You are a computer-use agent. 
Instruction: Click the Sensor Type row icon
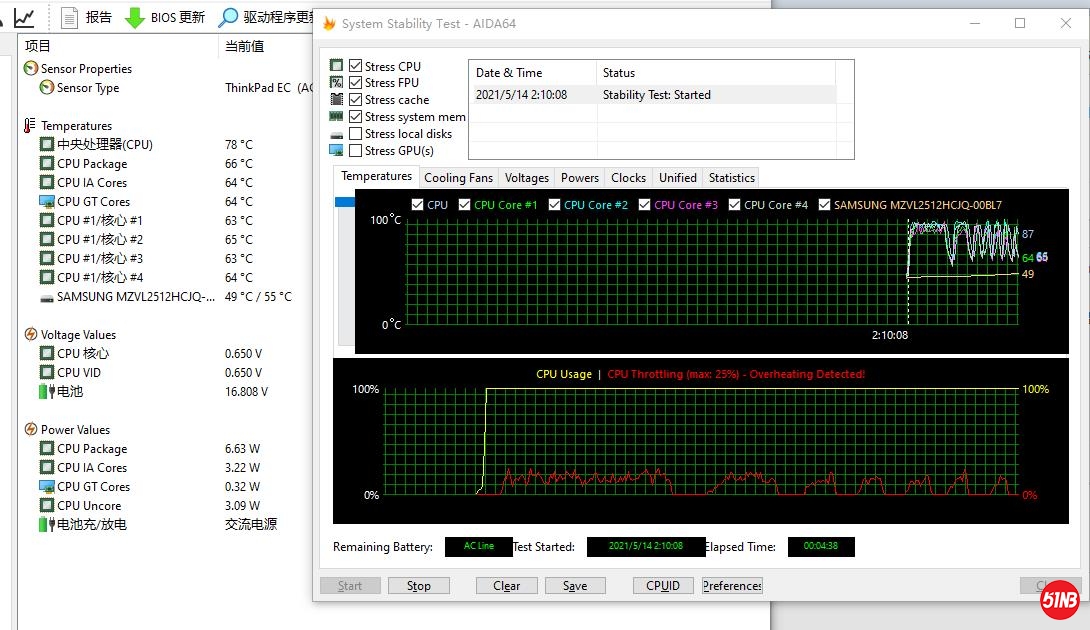click(47, 87)
